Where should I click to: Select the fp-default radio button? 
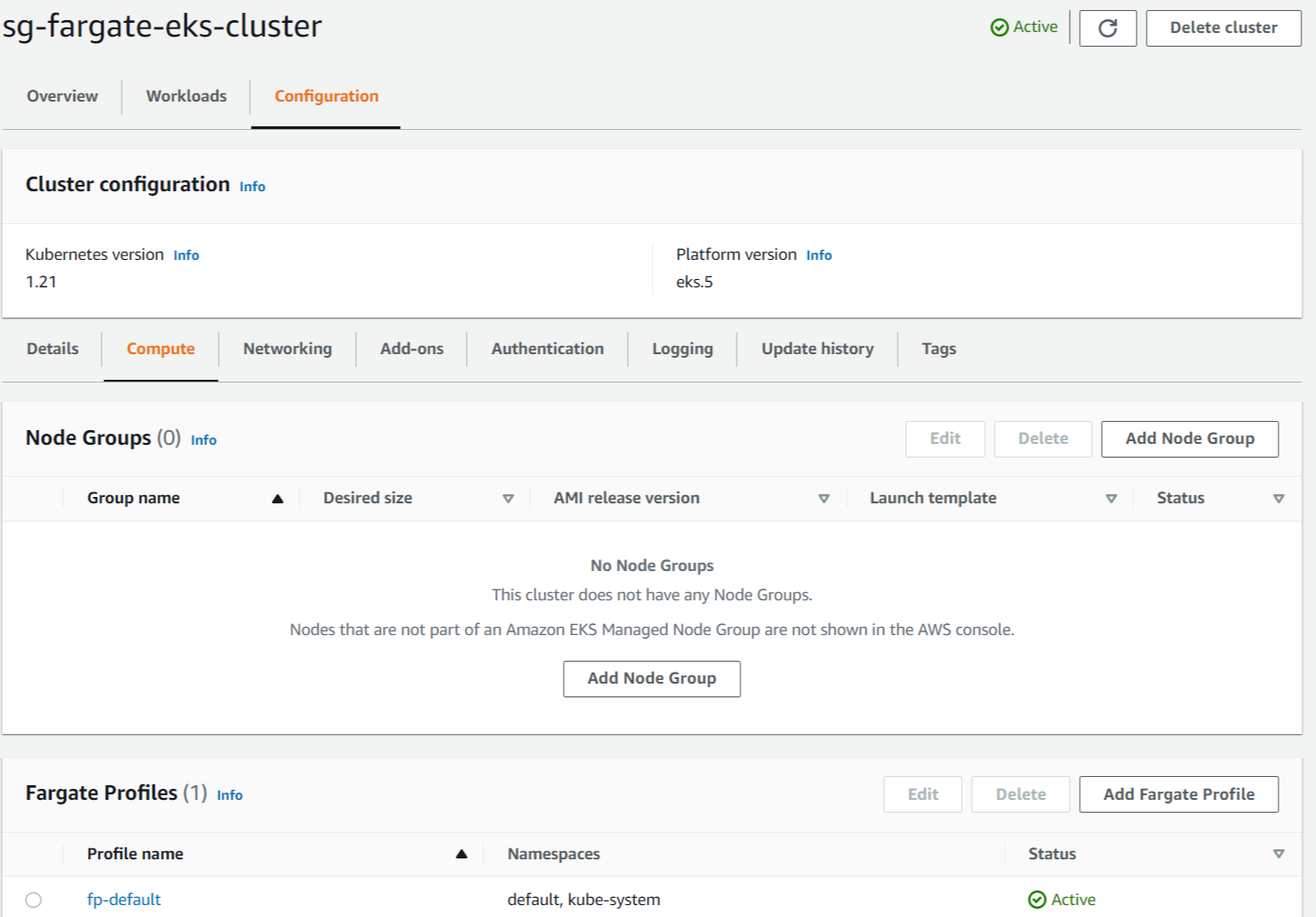(x=34, y=900)
